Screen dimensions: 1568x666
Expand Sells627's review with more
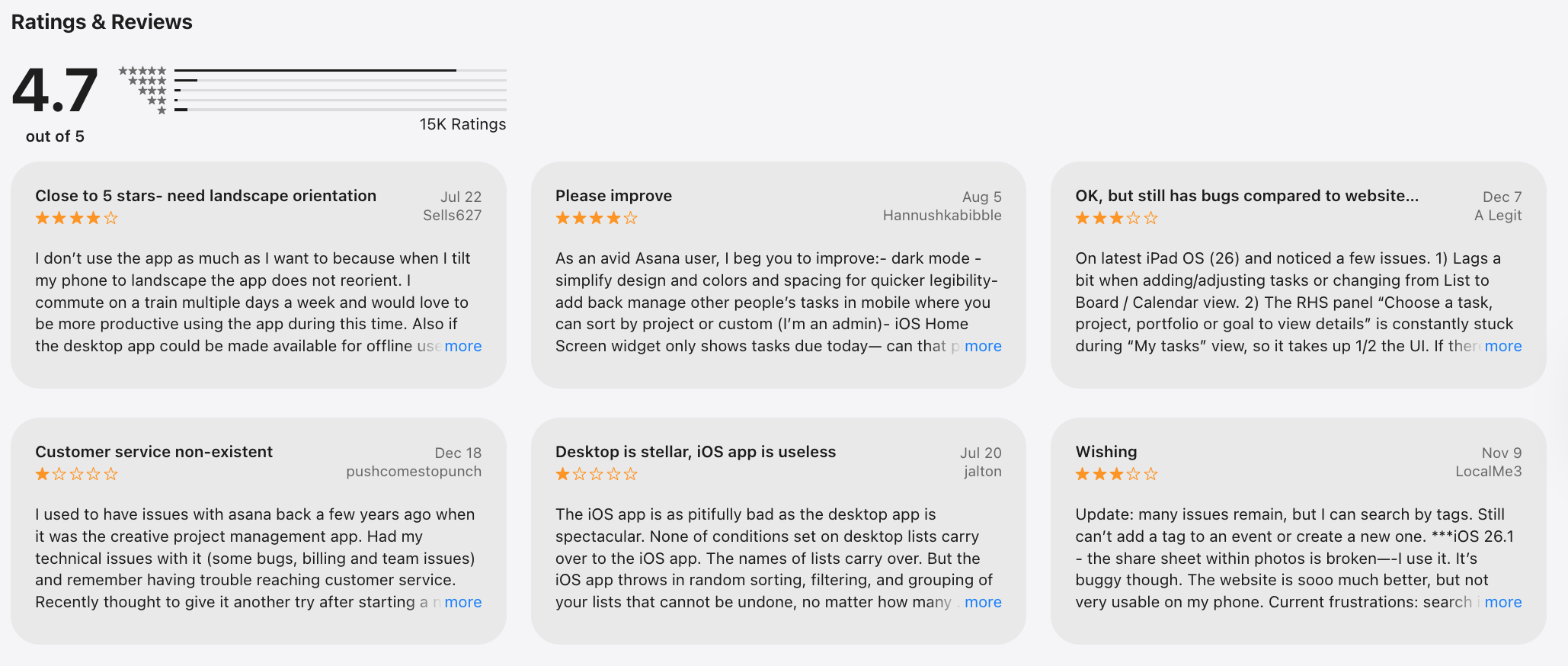462,346
